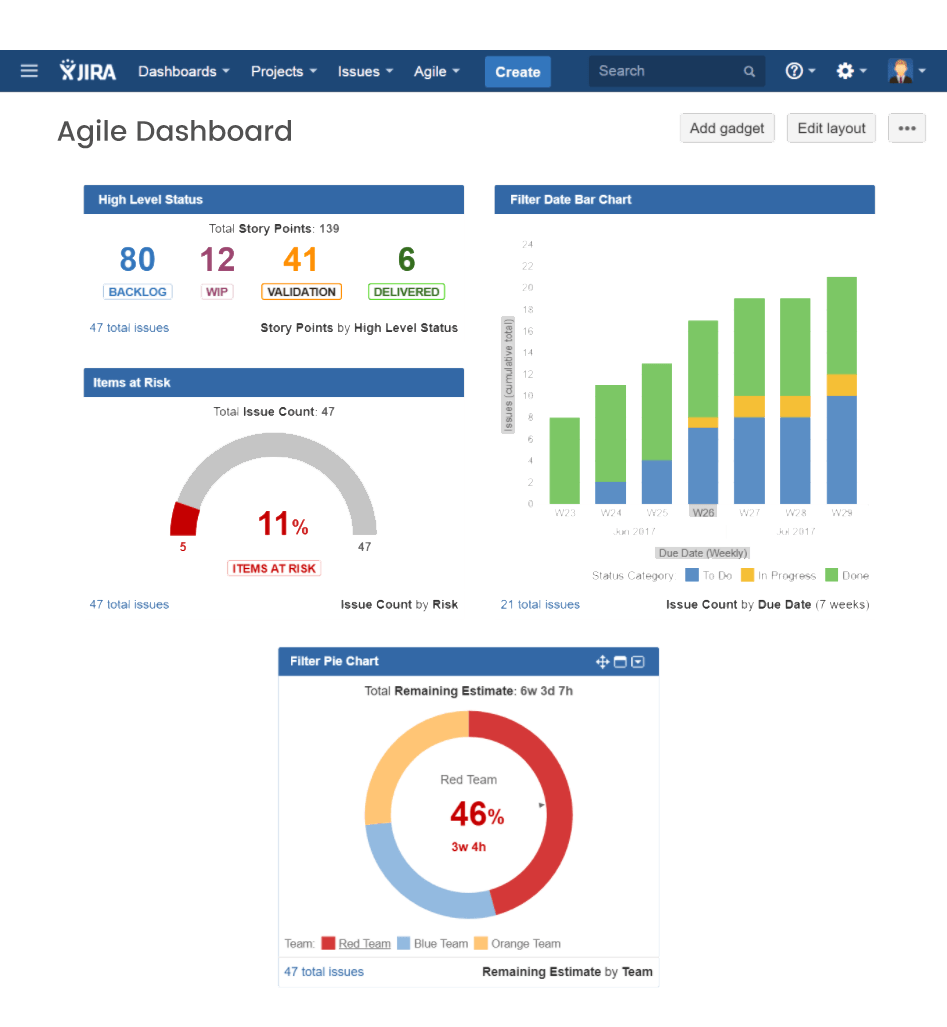Expand the Agile menu
Screen dimensions: 947x1027
point(436,71)
